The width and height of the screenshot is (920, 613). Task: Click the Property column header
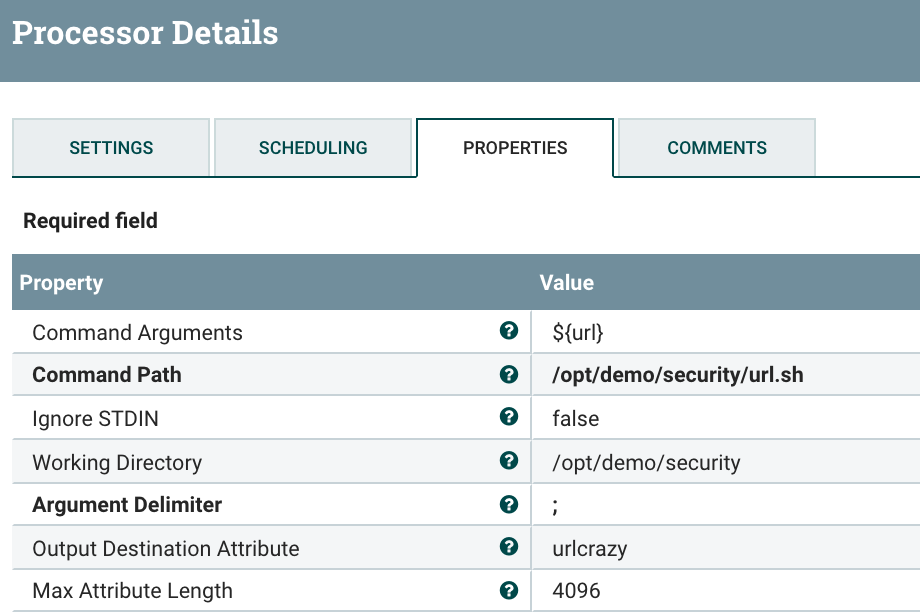coord(62,283)
